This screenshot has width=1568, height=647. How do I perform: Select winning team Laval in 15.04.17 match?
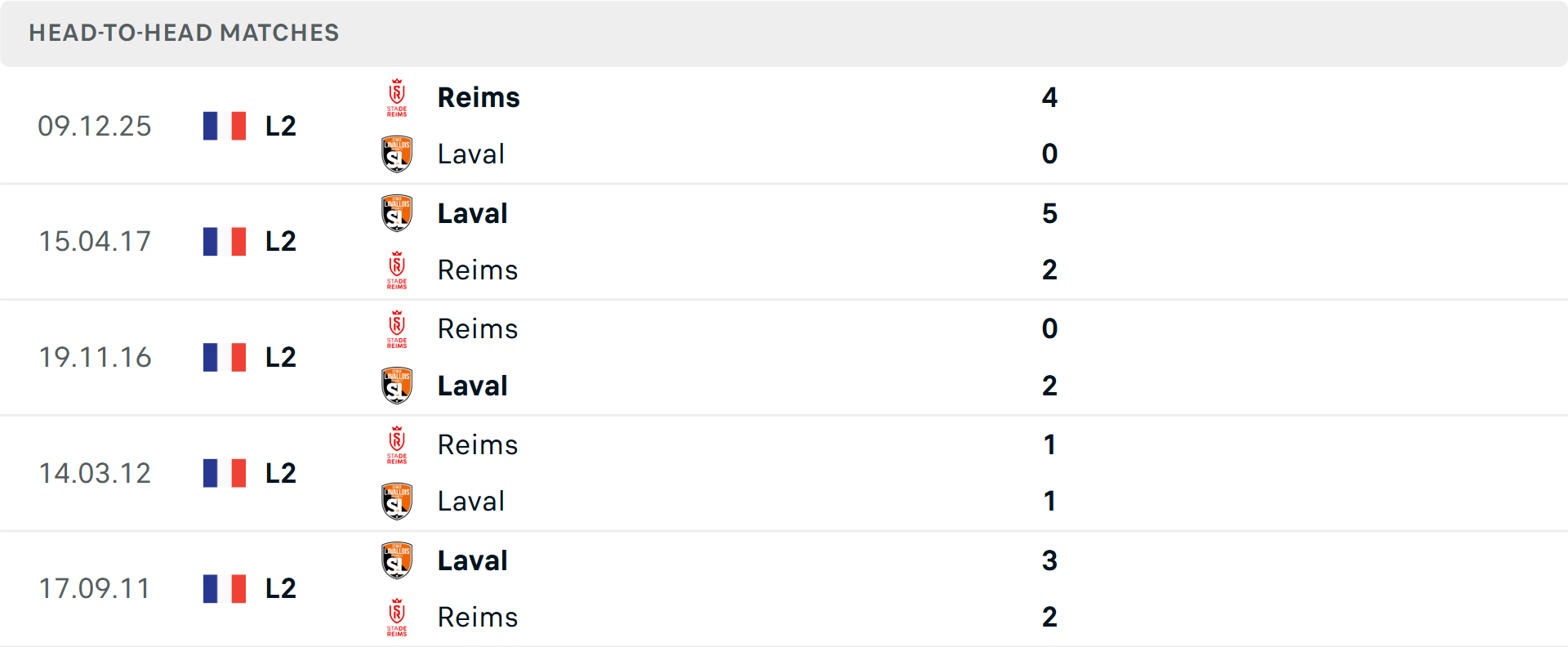[x=472, y=214]
